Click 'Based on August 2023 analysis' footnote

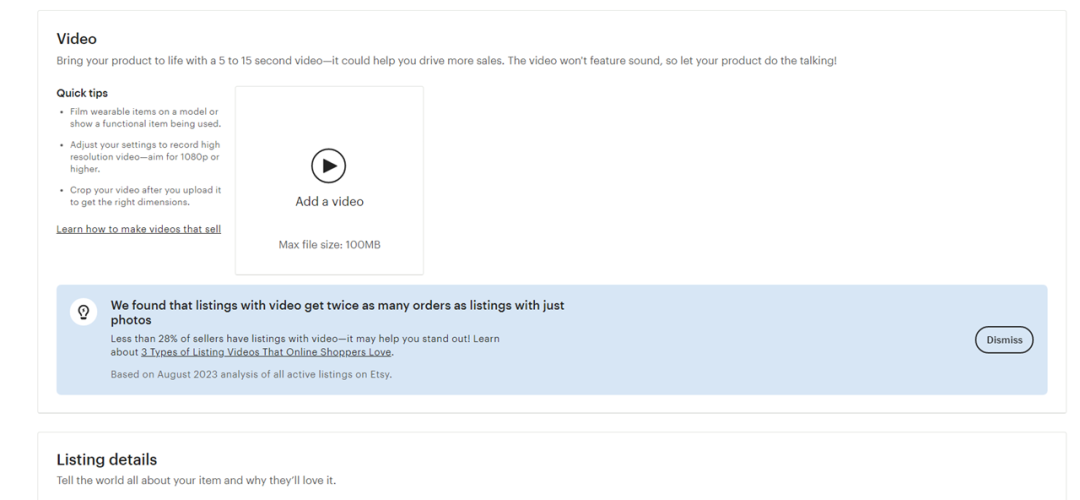[251, 375]
